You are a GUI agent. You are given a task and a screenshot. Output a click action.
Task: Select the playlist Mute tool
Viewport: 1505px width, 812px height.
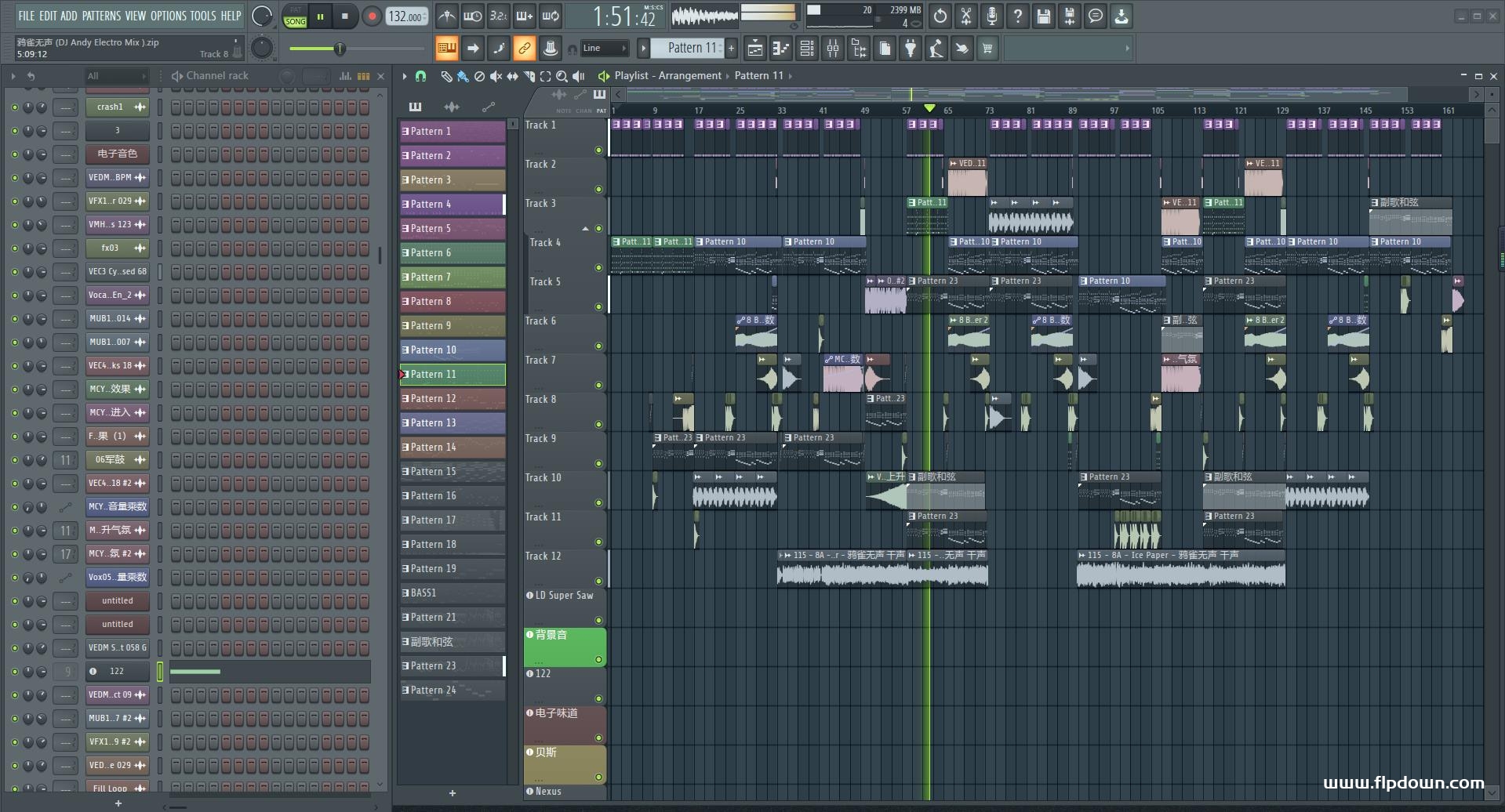coord(496,76)
